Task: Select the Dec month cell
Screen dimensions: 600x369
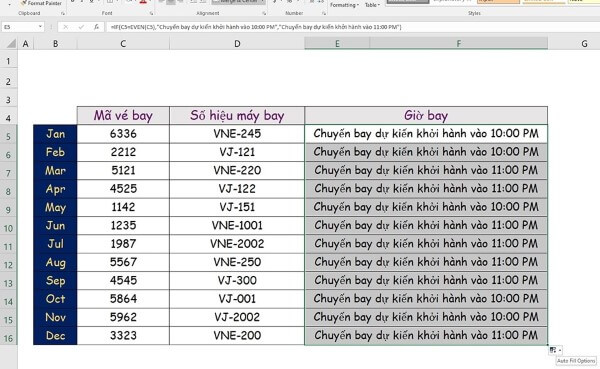Action: coord(55,336)
